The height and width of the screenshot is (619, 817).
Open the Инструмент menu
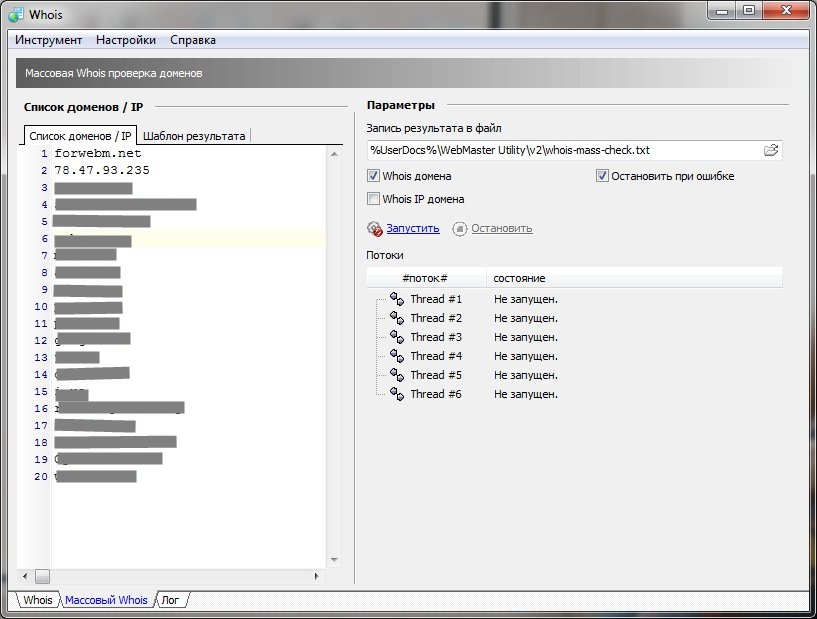(48, 40)
